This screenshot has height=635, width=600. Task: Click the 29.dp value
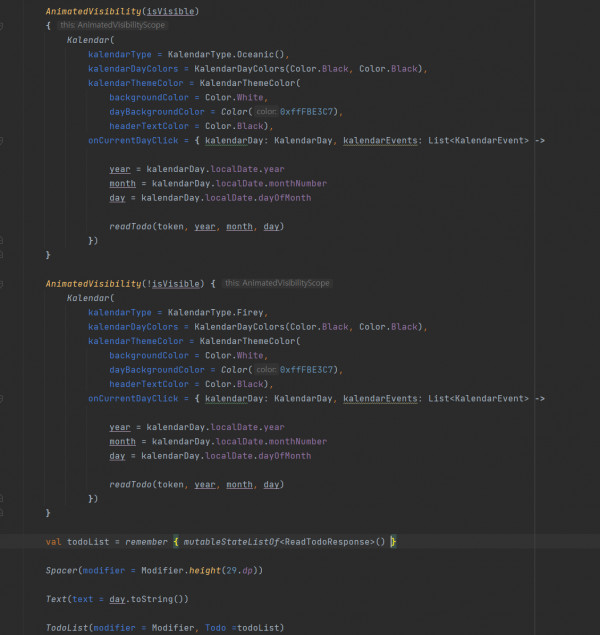point(239,570)
